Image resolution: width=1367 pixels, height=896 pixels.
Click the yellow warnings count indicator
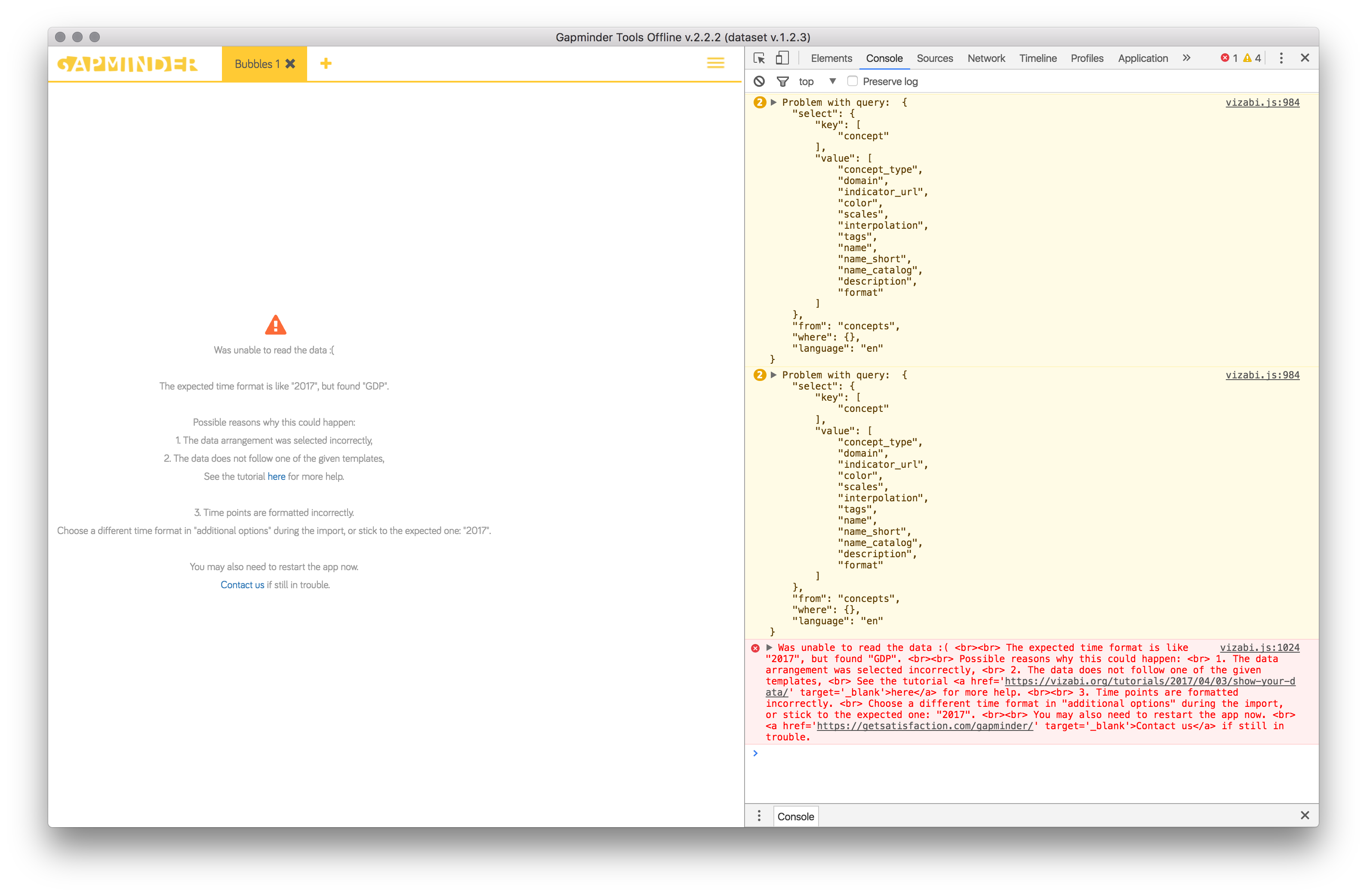point(1252,58)
